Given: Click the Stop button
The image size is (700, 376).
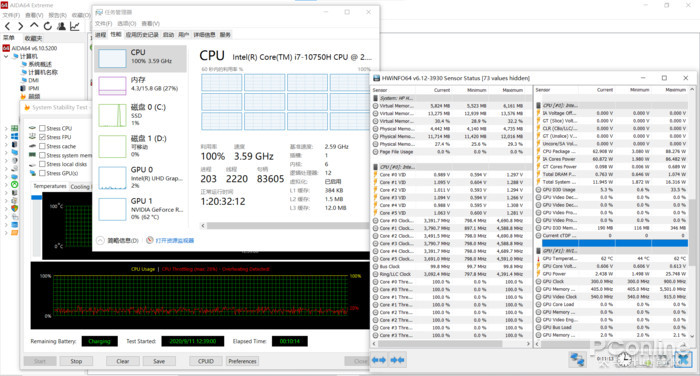Looking at the screenshot, I should click(x=76, y=361).
